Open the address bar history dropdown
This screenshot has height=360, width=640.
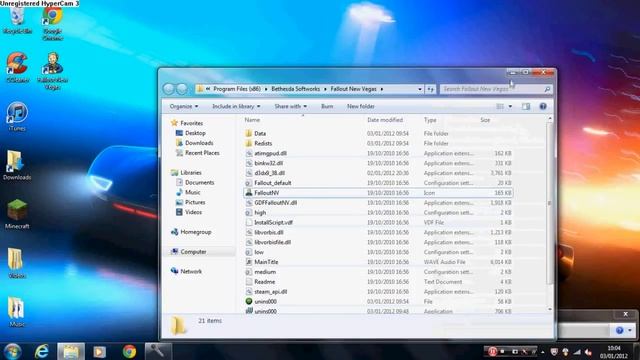pyautogui.click(x=420, y=89)
